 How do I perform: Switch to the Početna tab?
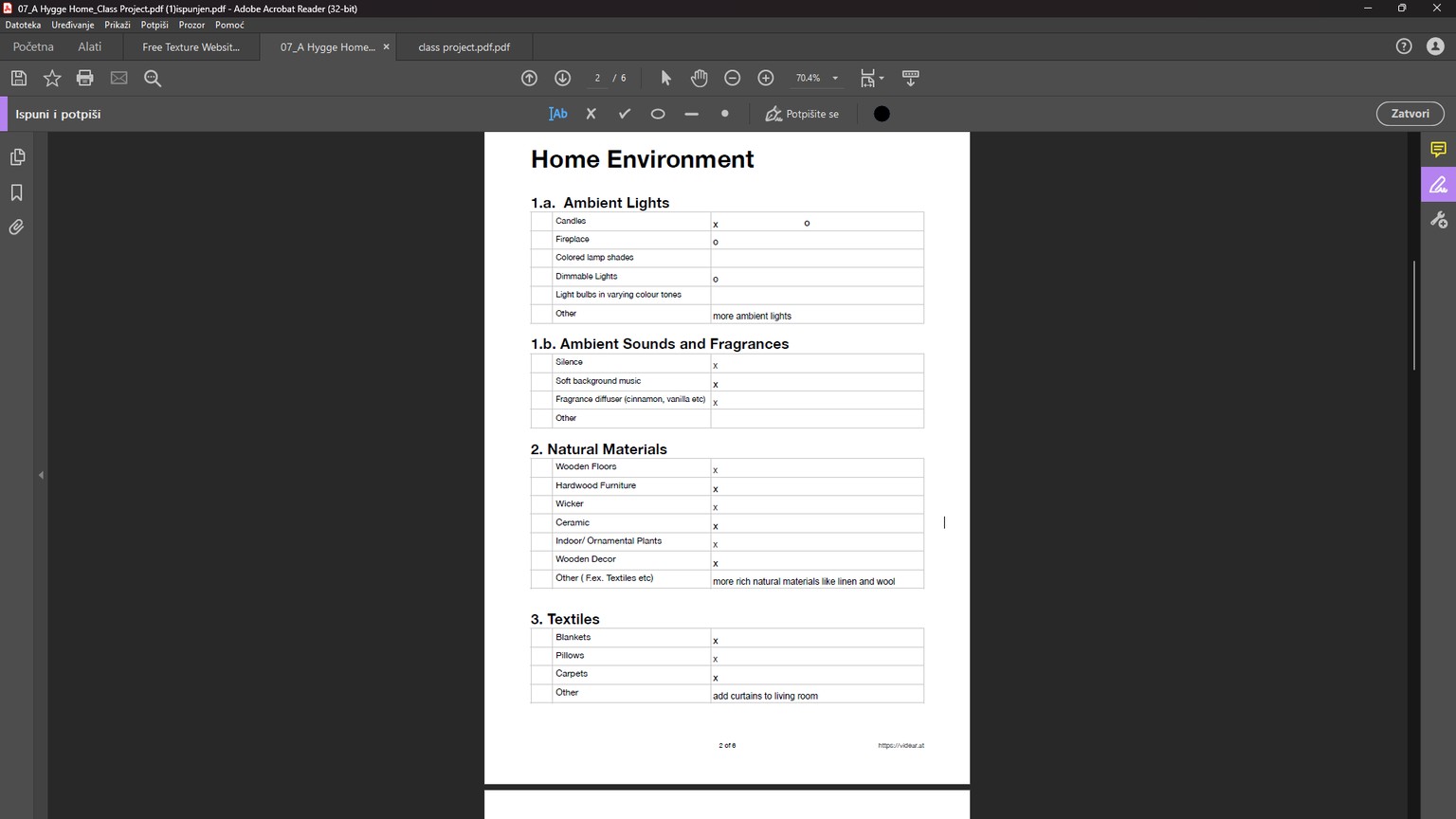33,46
